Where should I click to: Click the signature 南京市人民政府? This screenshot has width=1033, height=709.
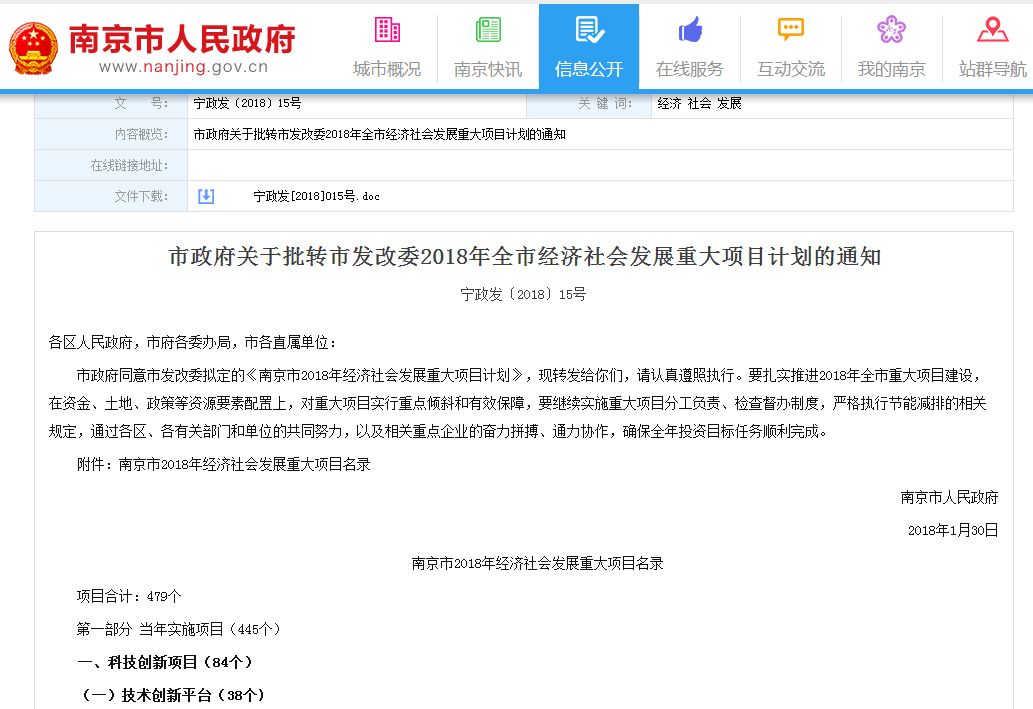[949, 497]
